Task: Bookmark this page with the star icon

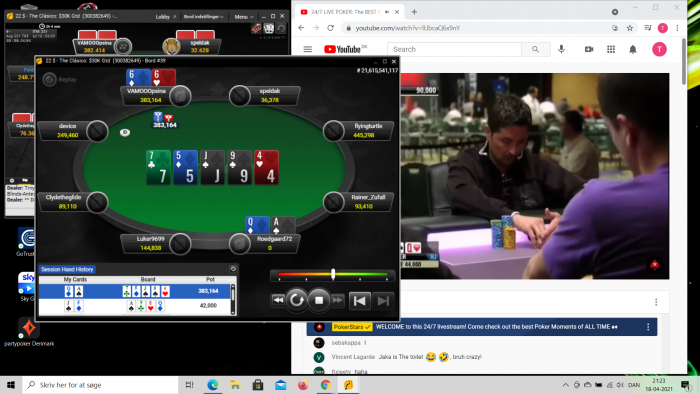Action: [x=630, y=28]
